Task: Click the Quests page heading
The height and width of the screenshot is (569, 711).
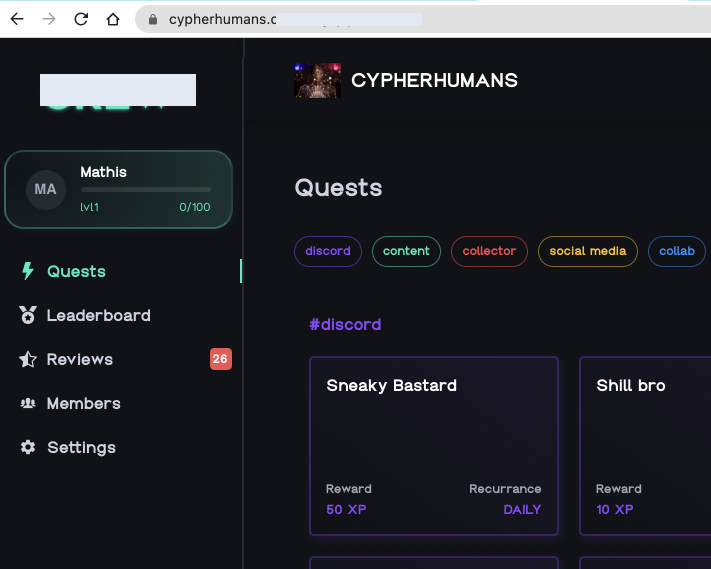Action: click(x=338, y=188)
